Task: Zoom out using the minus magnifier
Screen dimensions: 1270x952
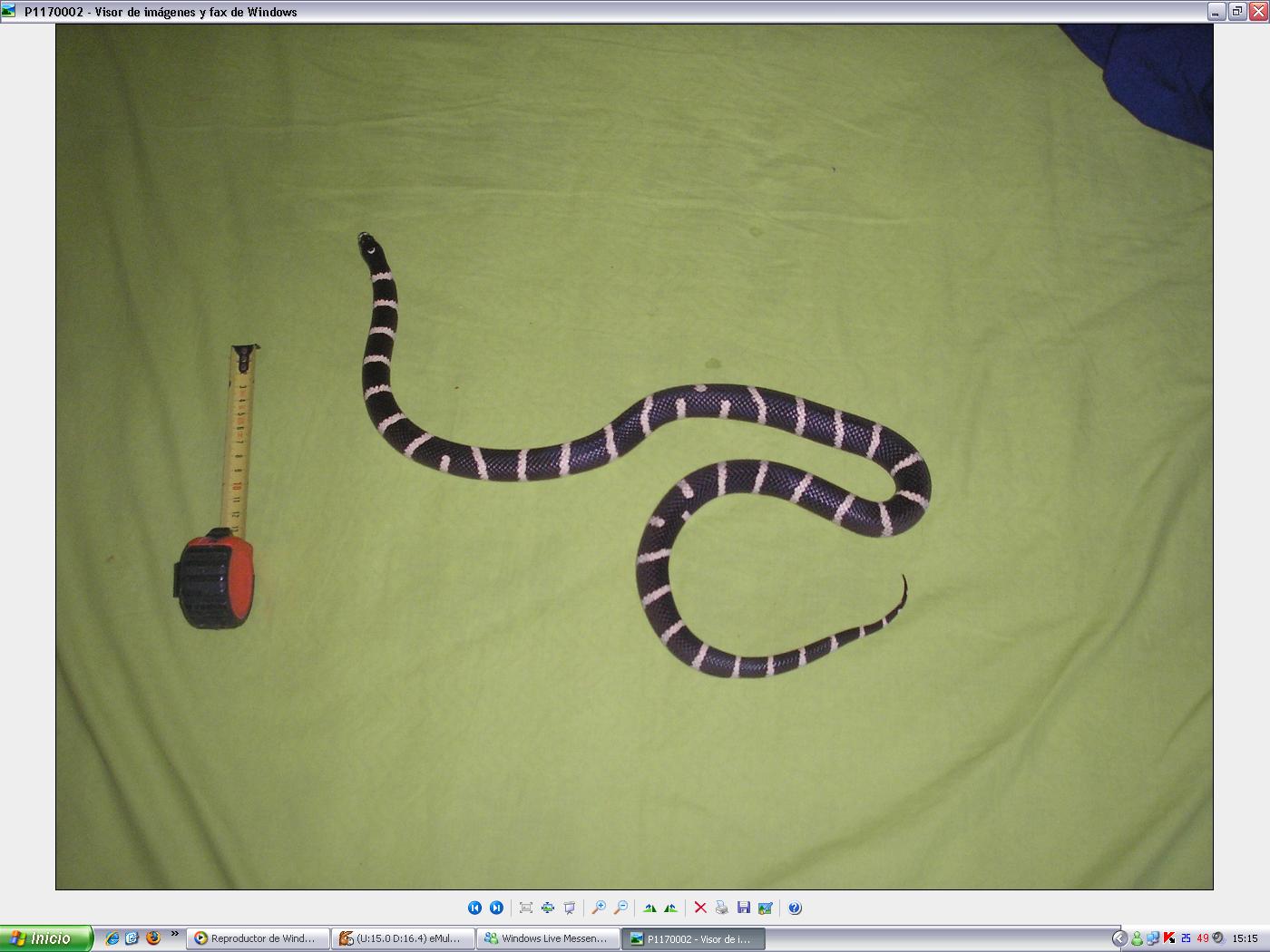Action: tap(620, 908)
